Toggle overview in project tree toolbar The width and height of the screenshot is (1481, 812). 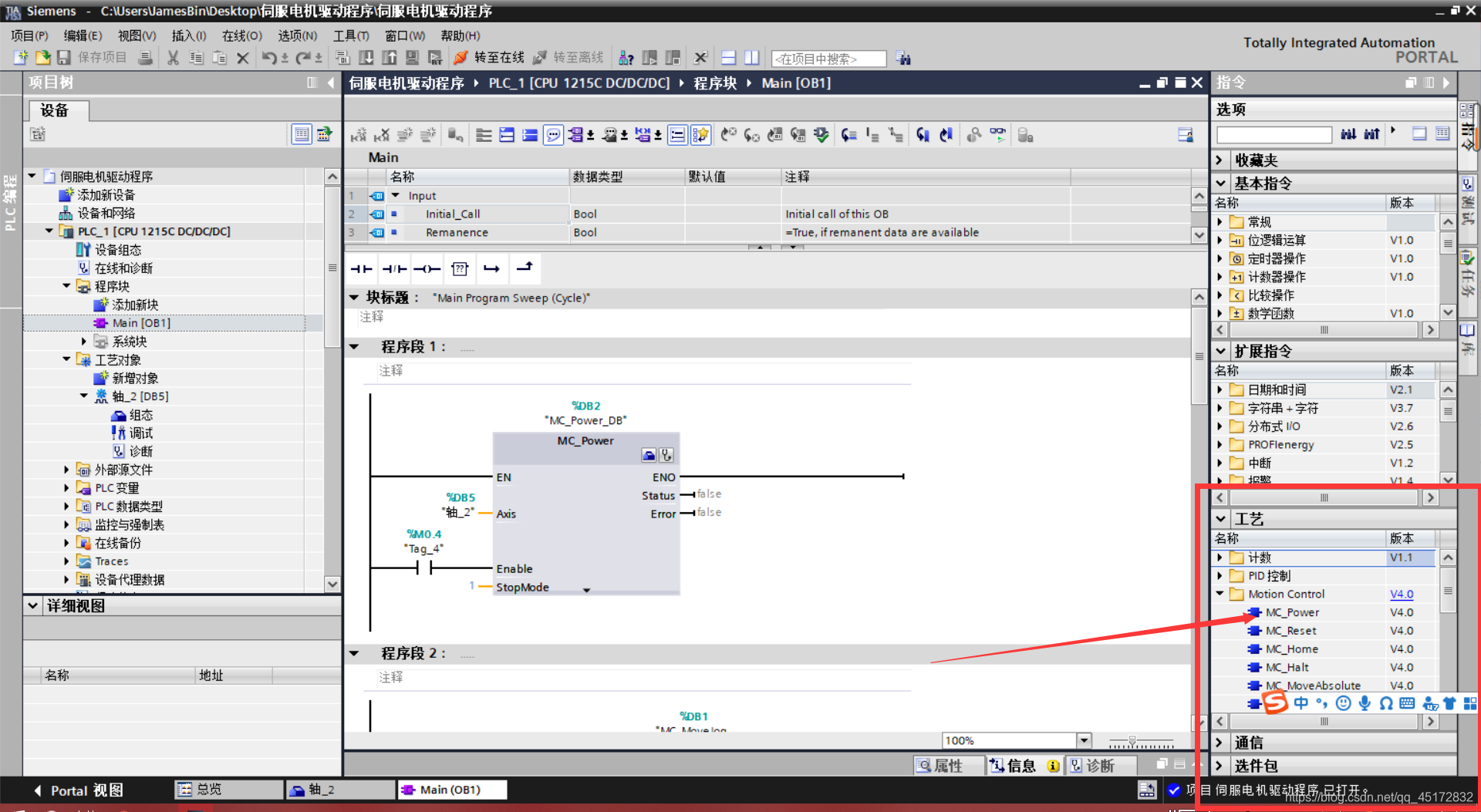pos(302,134)
